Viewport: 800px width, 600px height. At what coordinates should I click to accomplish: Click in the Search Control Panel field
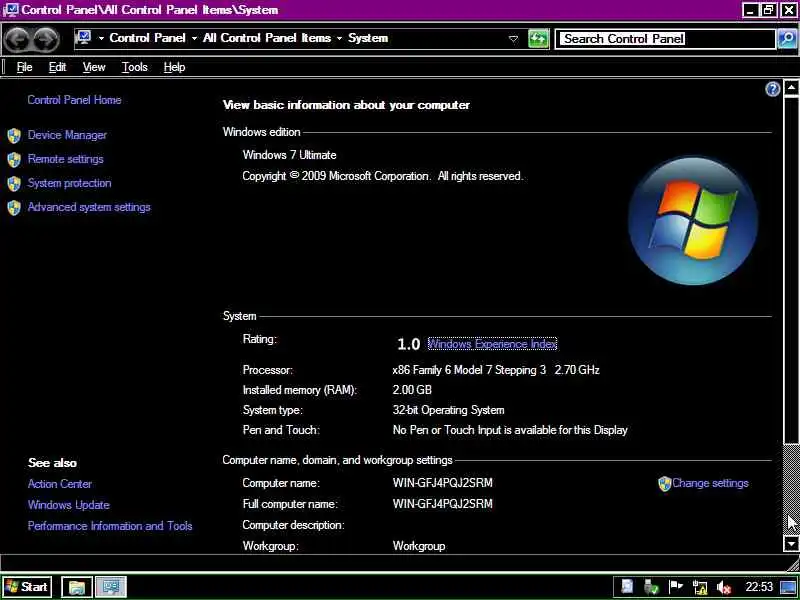(666, 39)
